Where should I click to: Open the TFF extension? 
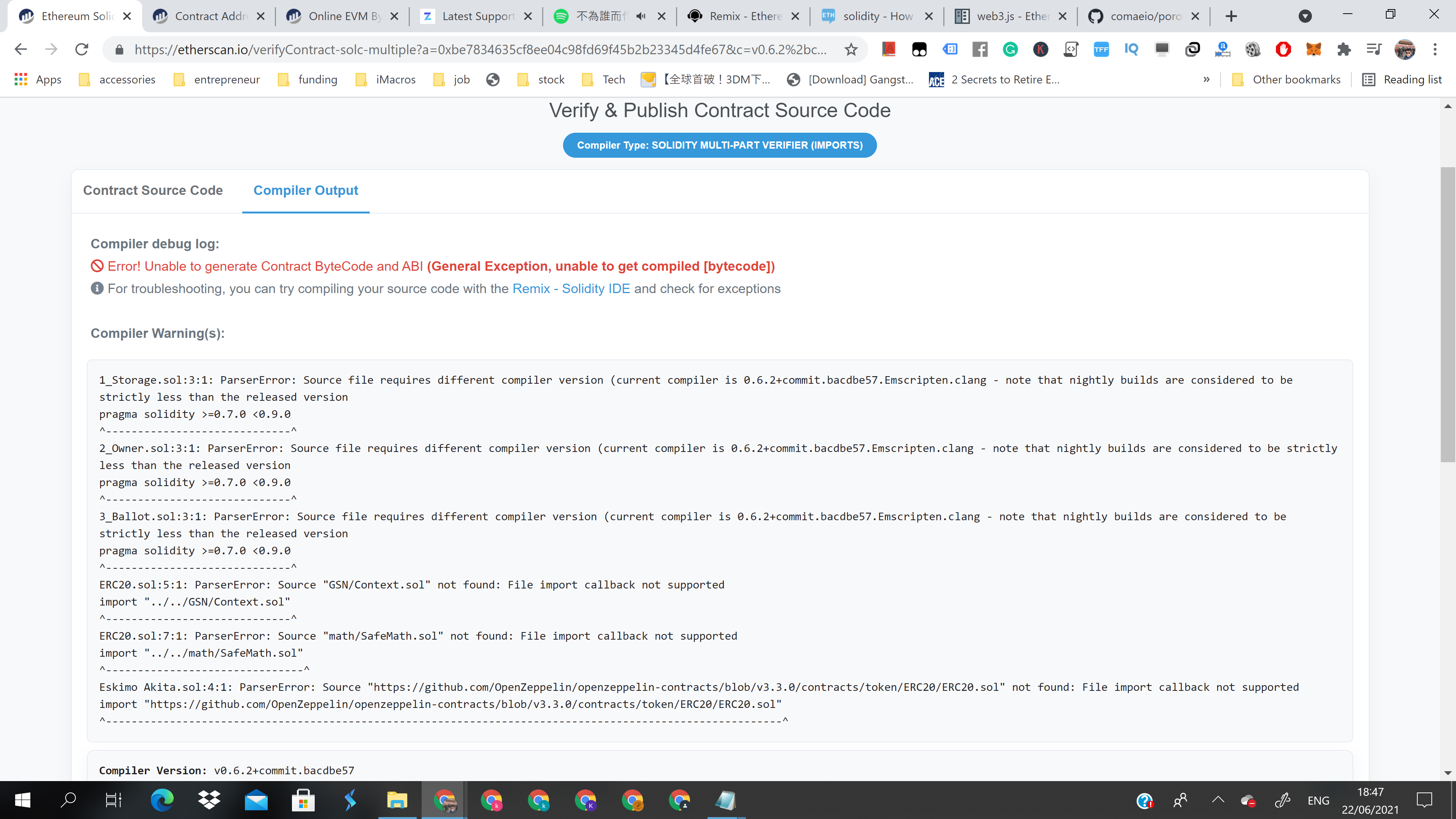(x=1102, y=50)
